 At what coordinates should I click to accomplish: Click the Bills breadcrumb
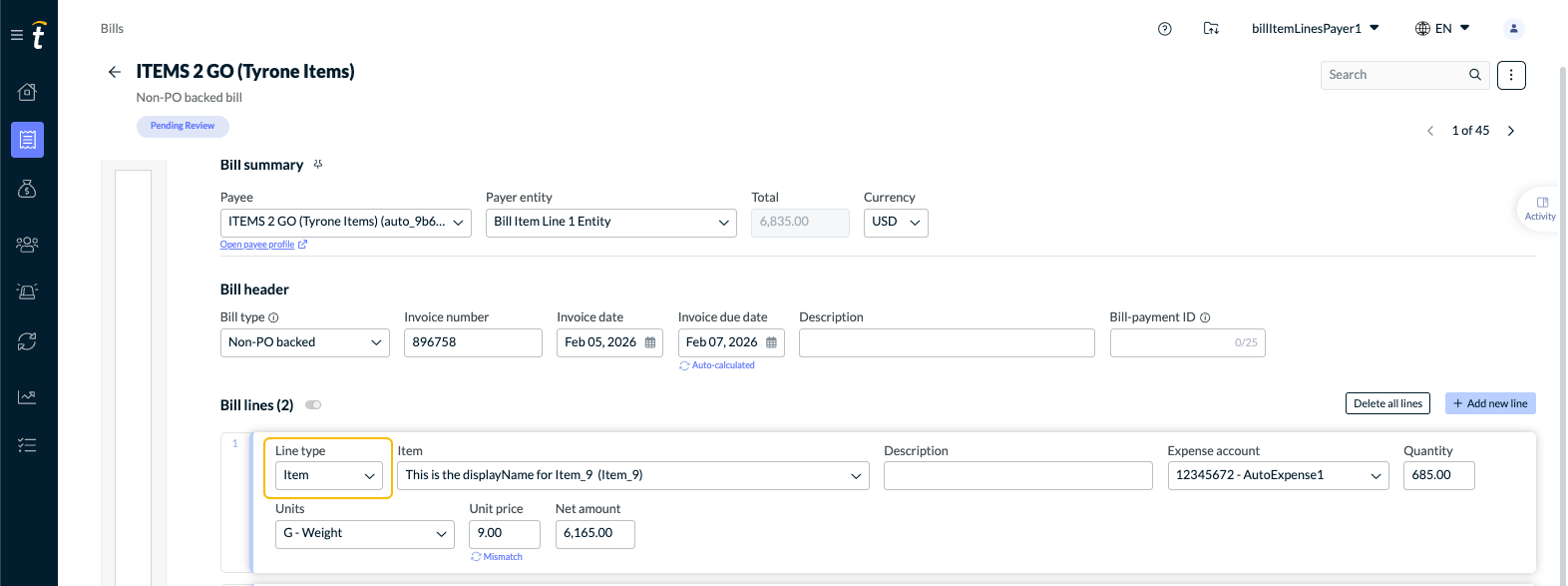[x=112, y=29]
